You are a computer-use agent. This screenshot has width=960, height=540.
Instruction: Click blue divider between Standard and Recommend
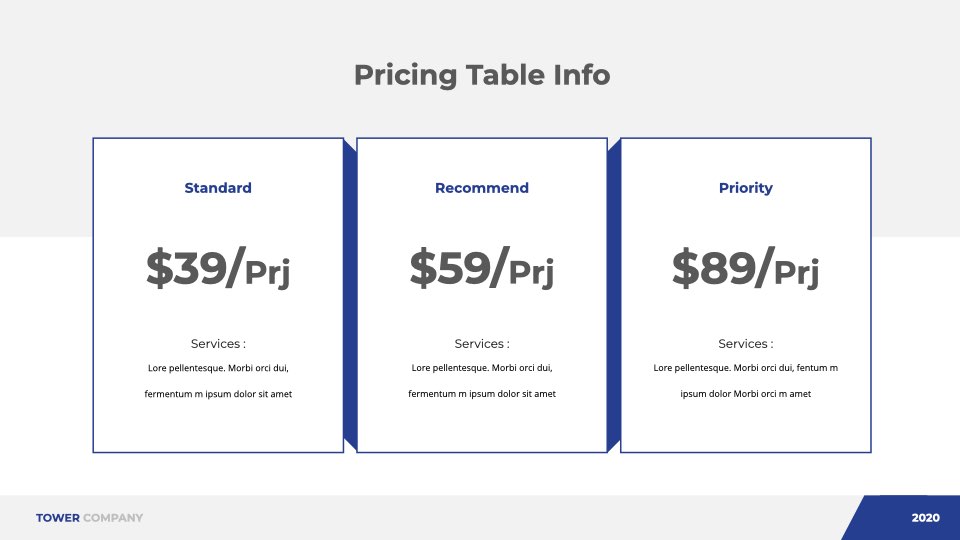[x=350, y=295]
